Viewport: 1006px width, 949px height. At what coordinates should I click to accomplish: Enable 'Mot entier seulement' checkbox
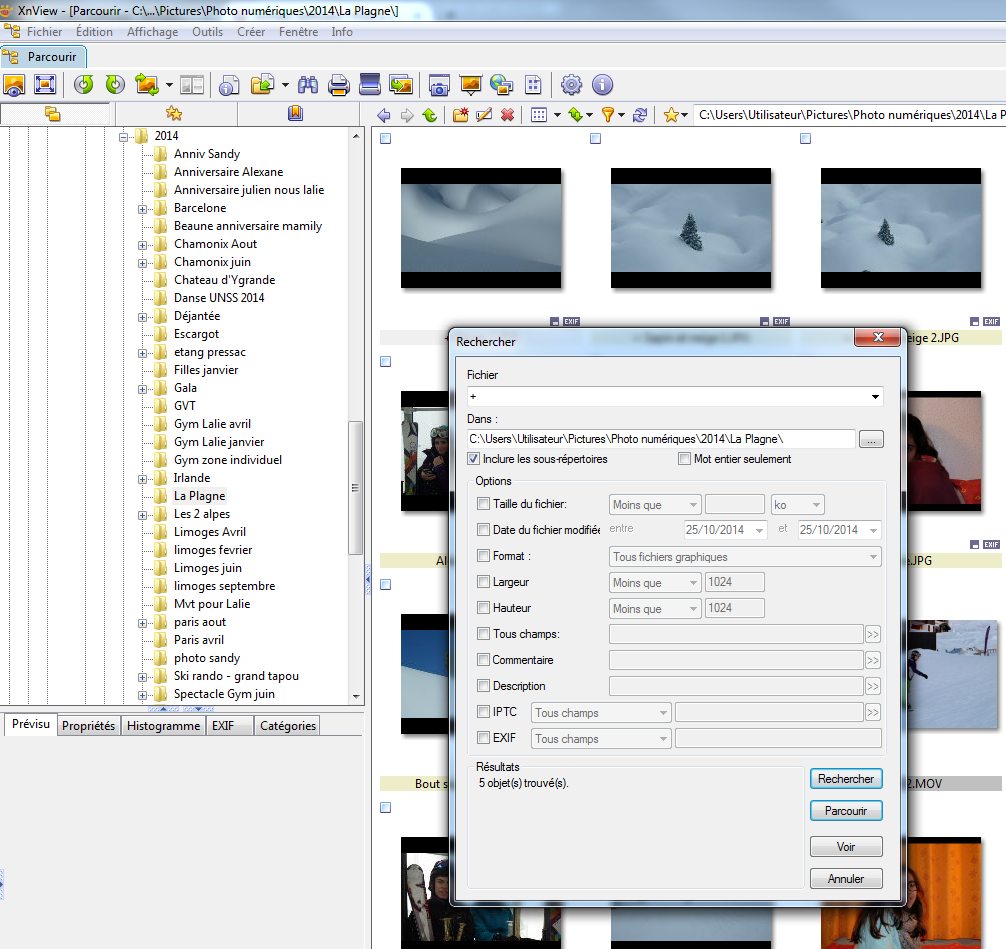(x=685, y=459)
